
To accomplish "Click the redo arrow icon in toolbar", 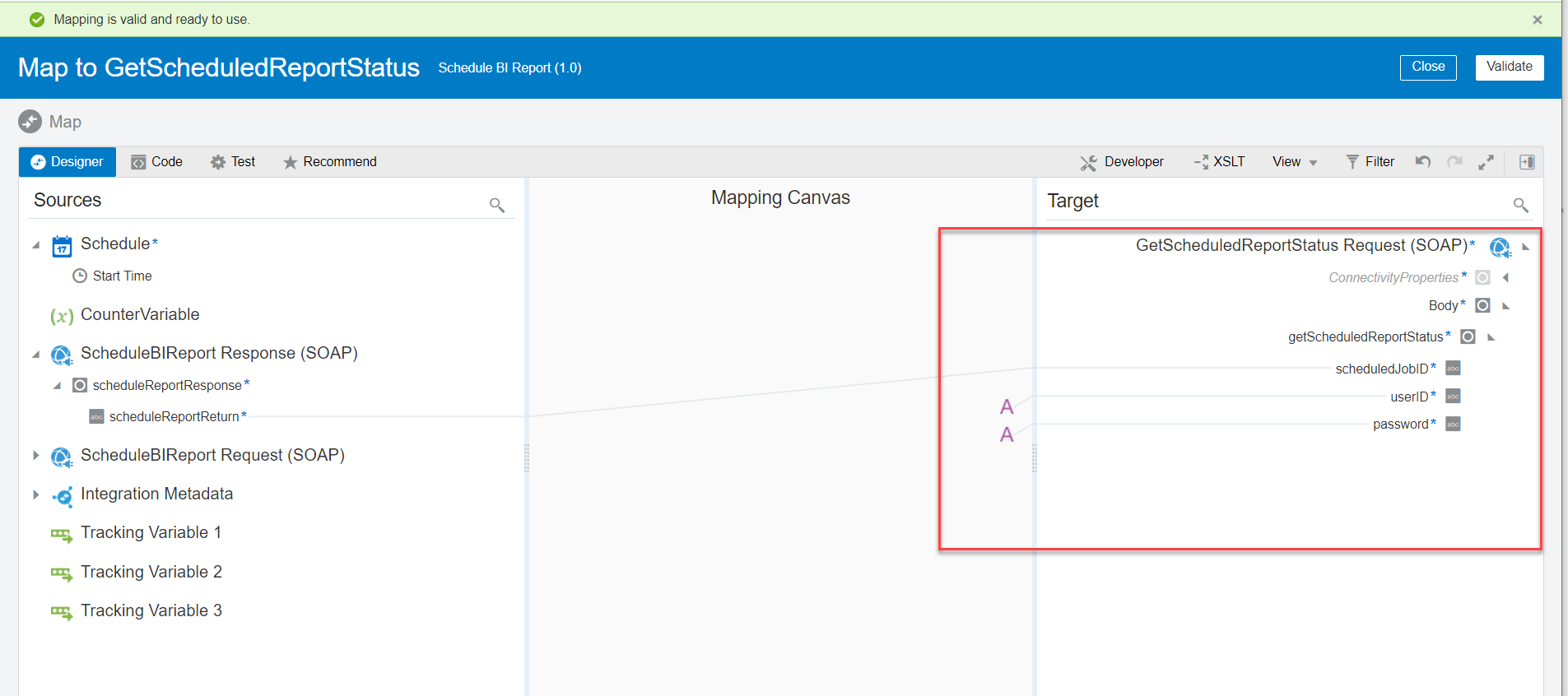I will [x=1454, y=161].
